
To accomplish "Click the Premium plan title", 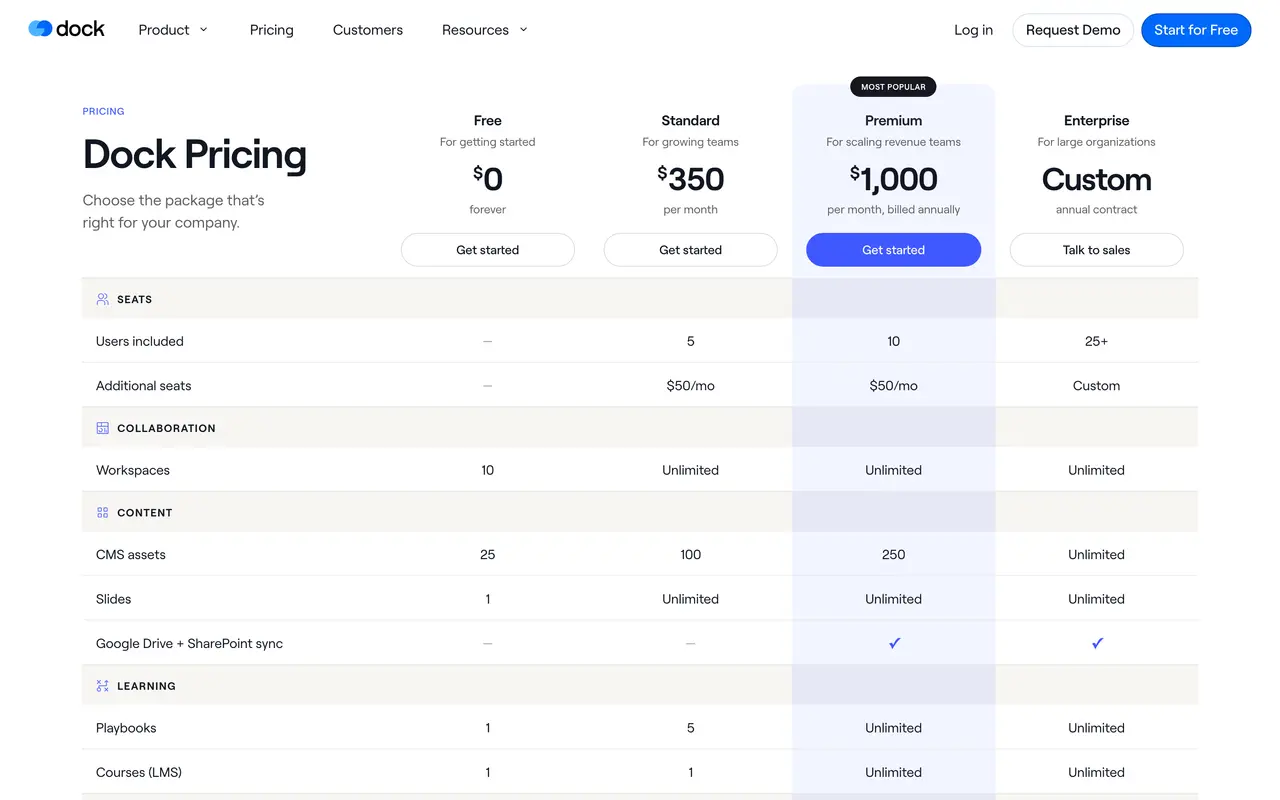I will (894, 120).
